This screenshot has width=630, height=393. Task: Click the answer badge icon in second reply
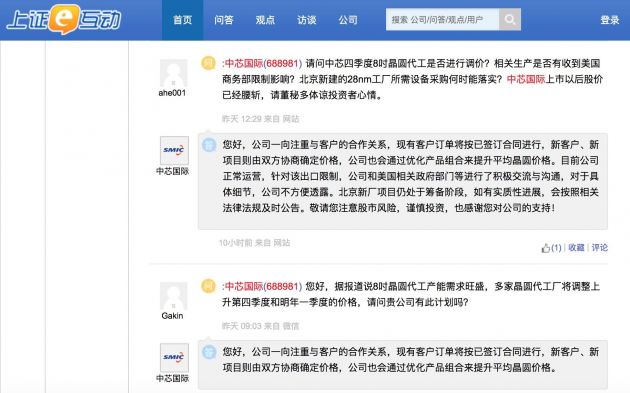click(x=209, y=352)
